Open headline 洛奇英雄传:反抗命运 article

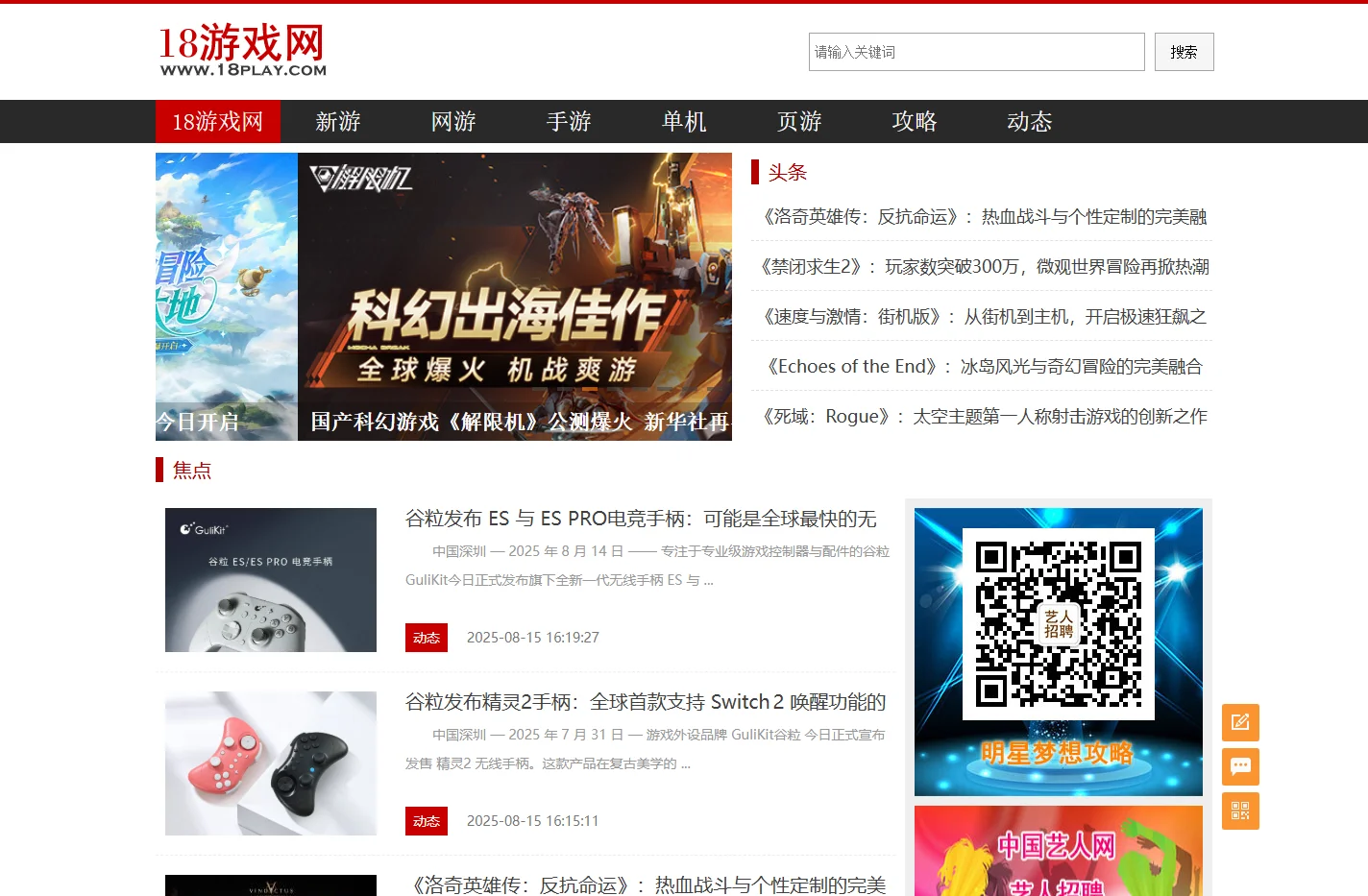pos(984,217)
